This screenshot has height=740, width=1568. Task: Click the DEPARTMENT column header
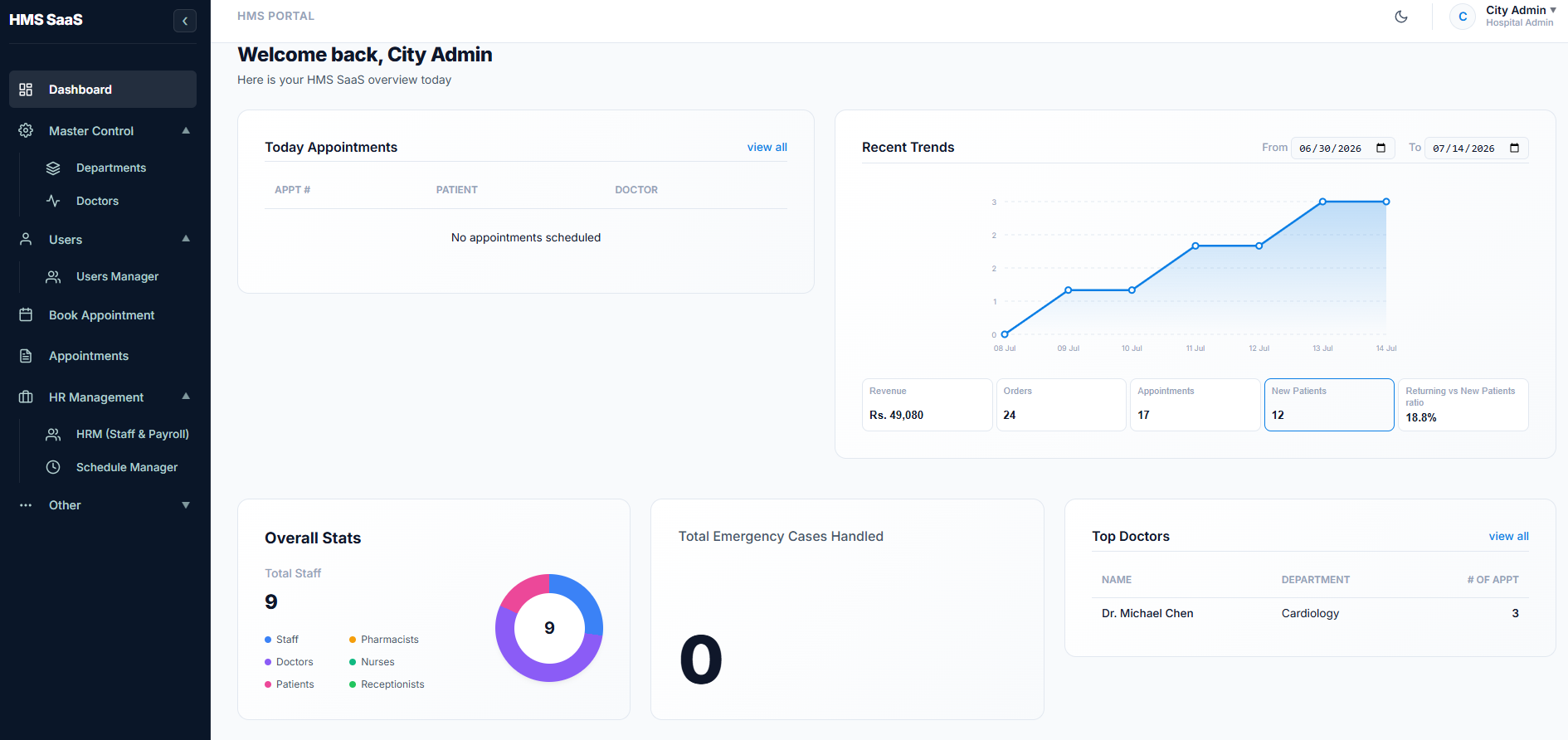pos(1316,580)
